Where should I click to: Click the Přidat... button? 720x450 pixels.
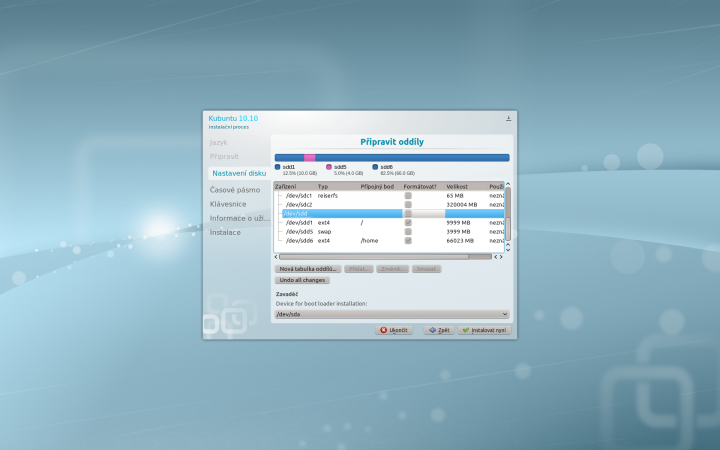359,269
